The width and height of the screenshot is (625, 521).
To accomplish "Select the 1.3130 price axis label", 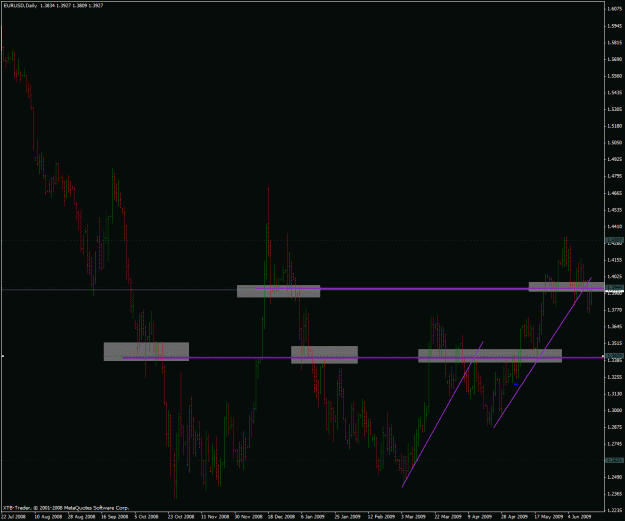I will coord(614,393).
